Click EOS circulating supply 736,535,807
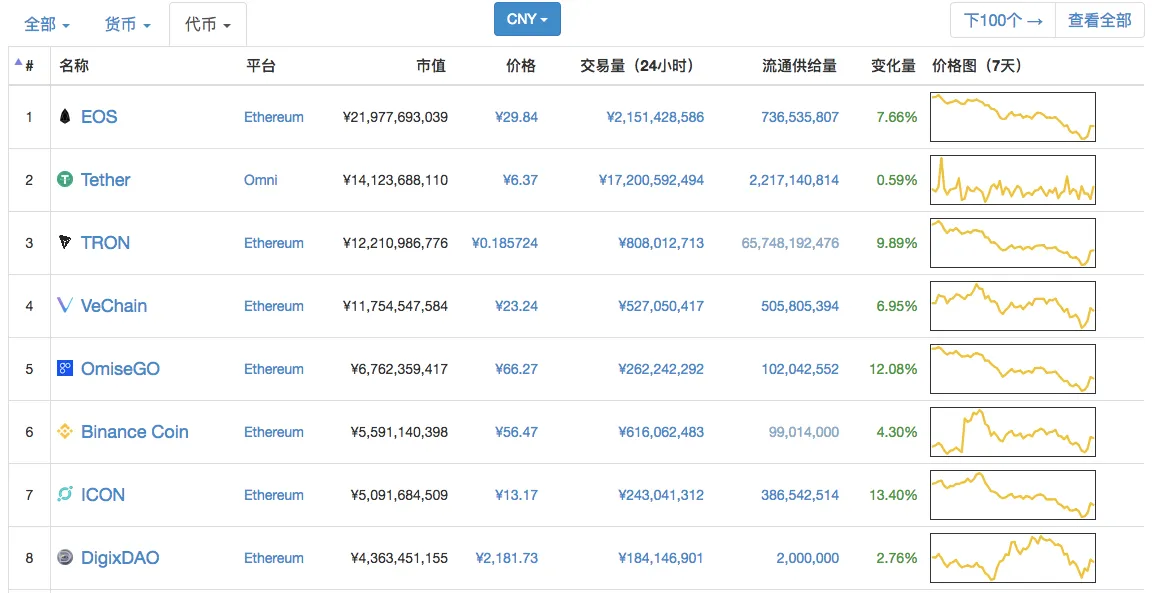 (800, 117)
